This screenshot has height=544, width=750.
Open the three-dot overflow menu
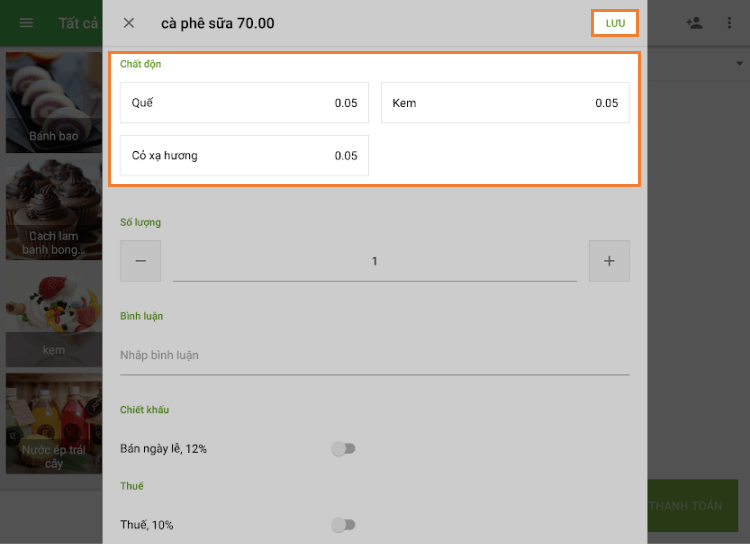729,23
